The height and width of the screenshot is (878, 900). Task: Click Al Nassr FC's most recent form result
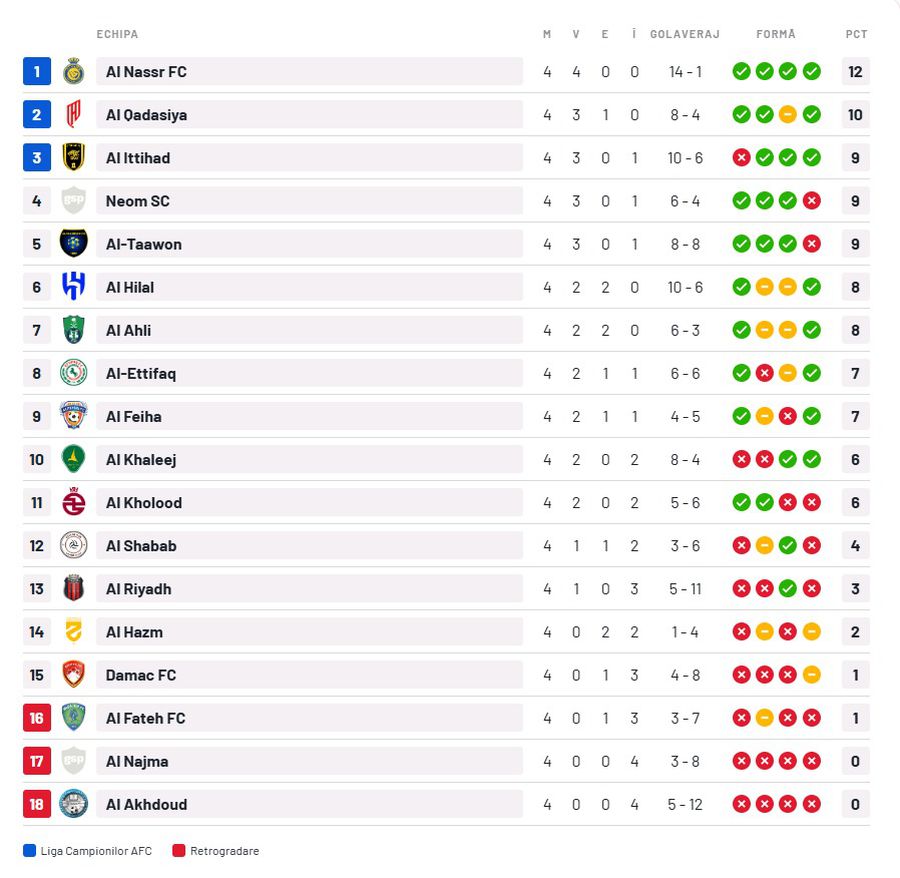click(x=811, y=71)
